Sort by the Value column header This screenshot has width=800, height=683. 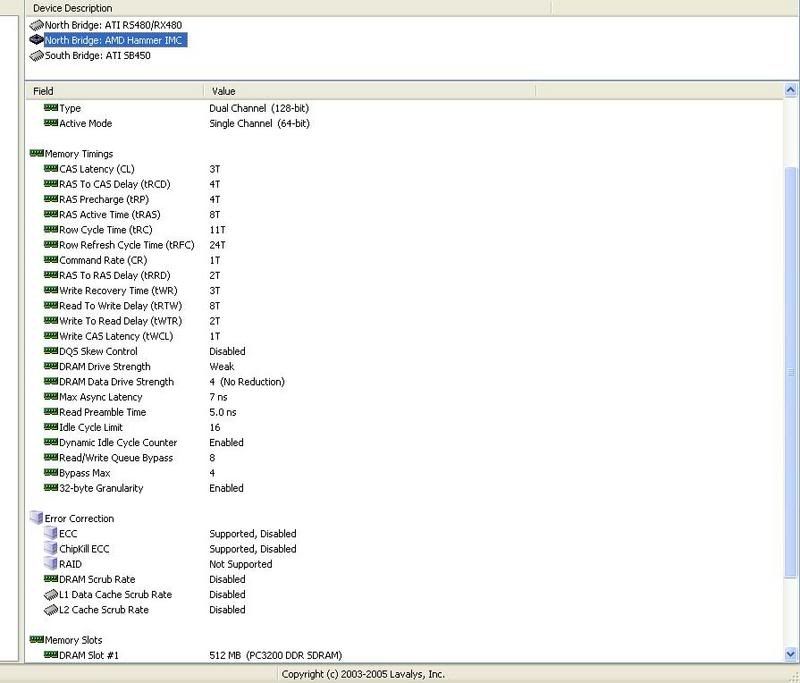pos(369,91)
